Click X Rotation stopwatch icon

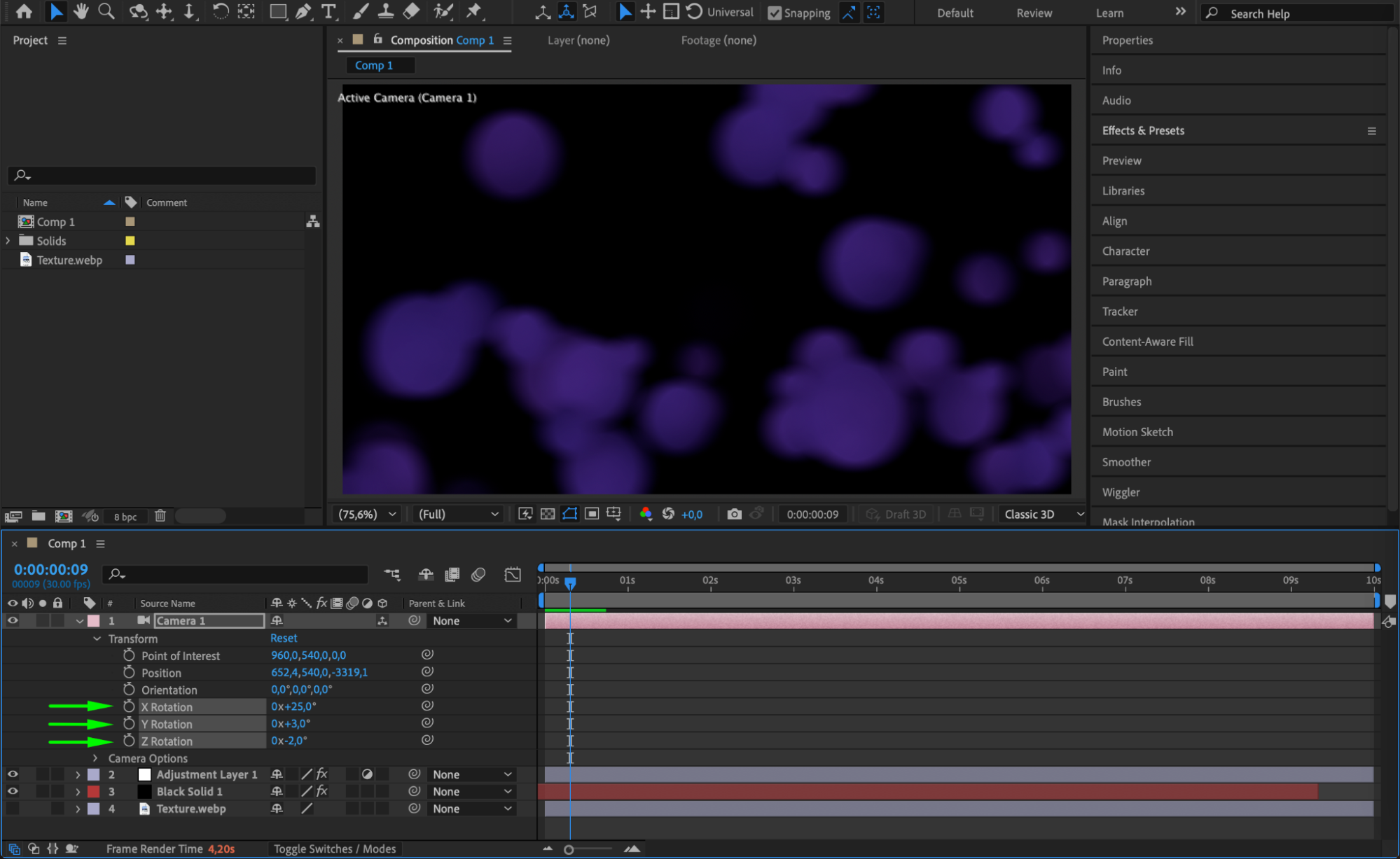(x=129, y=706)
